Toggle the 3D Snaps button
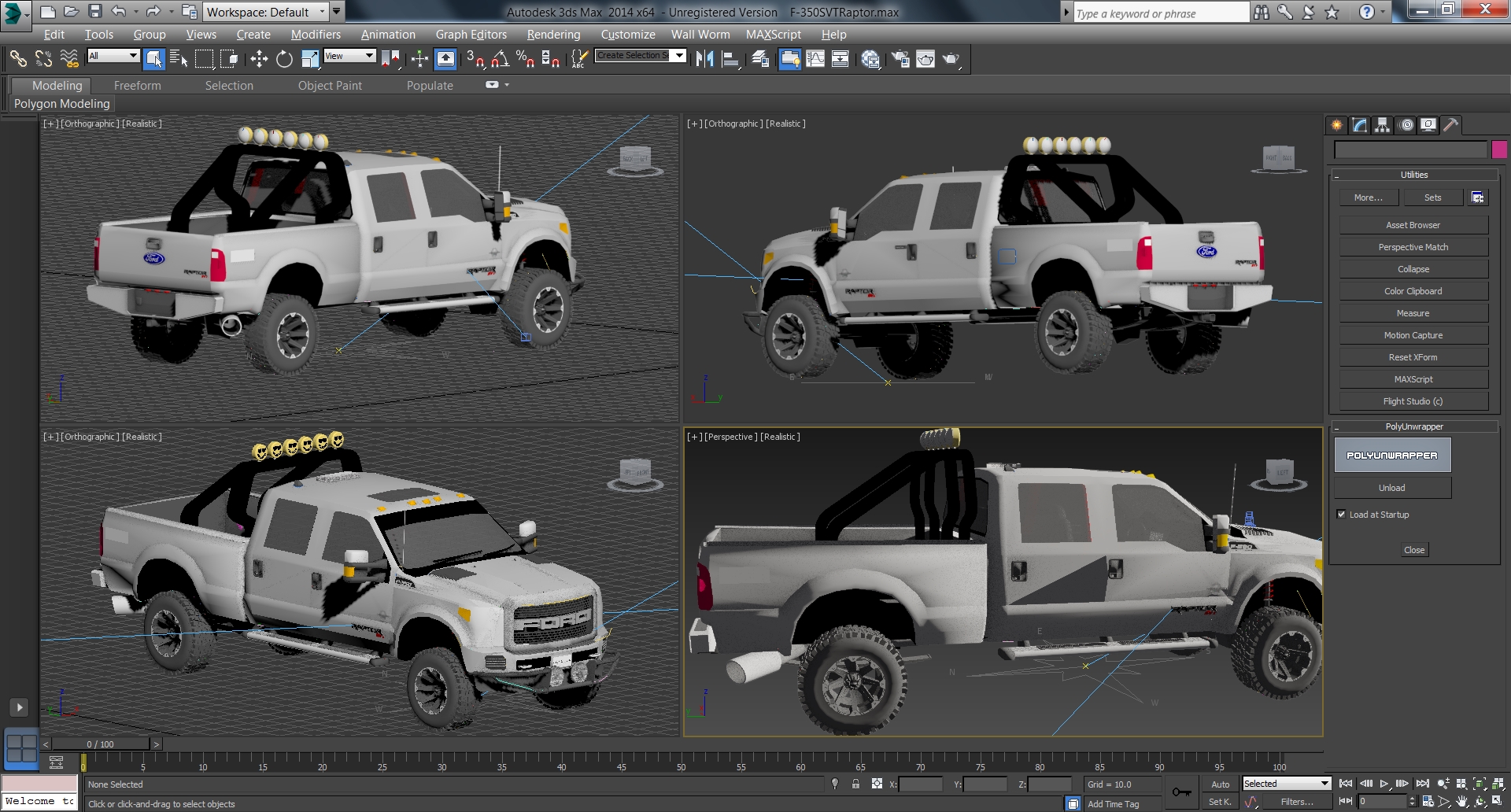The height and width of the screenshot is (812, 1511). (x=475, y=58)
